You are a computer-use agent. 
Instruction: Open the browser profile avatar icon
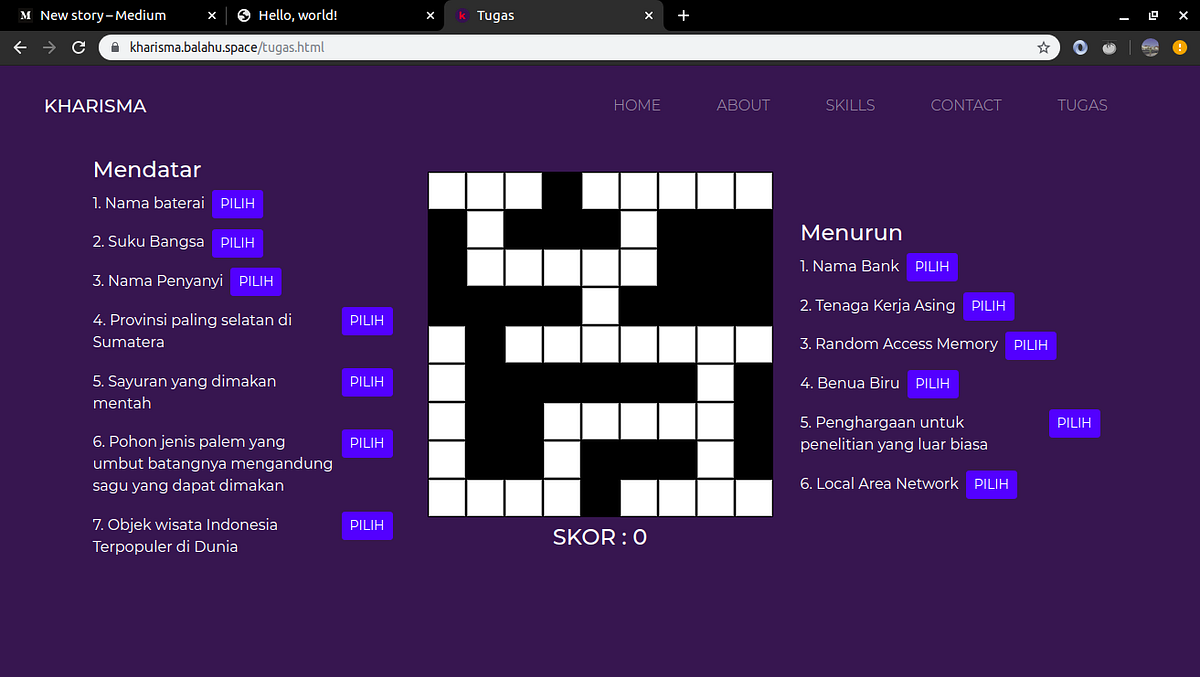click(1149, 47)
